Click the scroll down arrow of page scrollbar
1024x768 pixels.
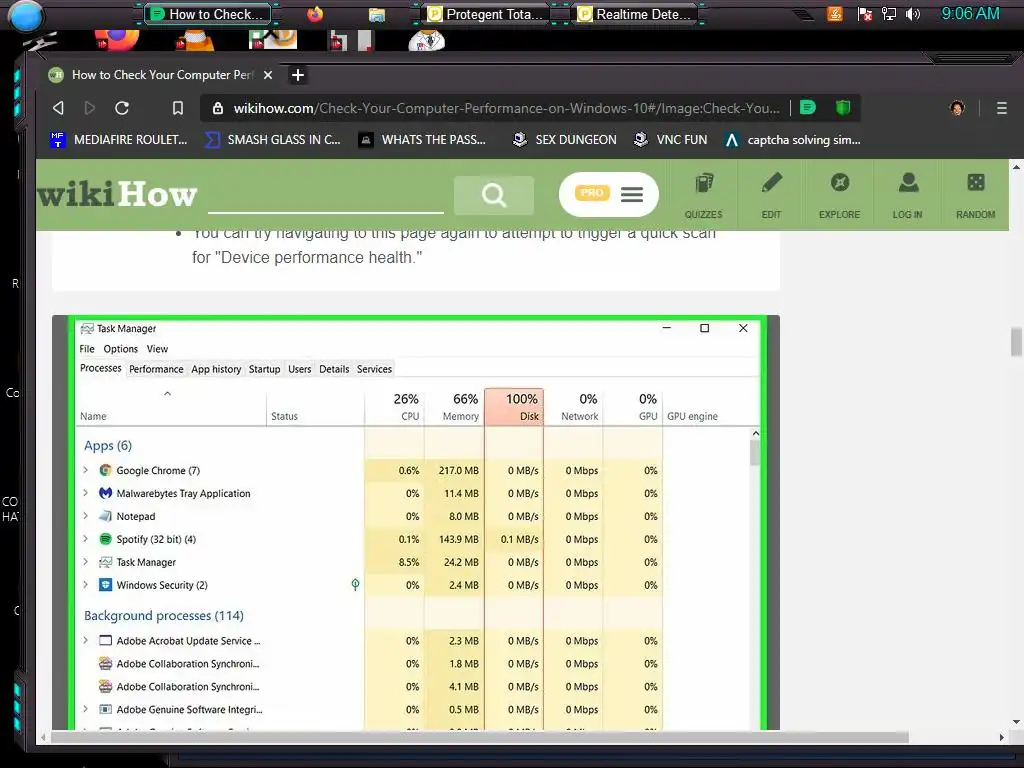[1016, 722]
